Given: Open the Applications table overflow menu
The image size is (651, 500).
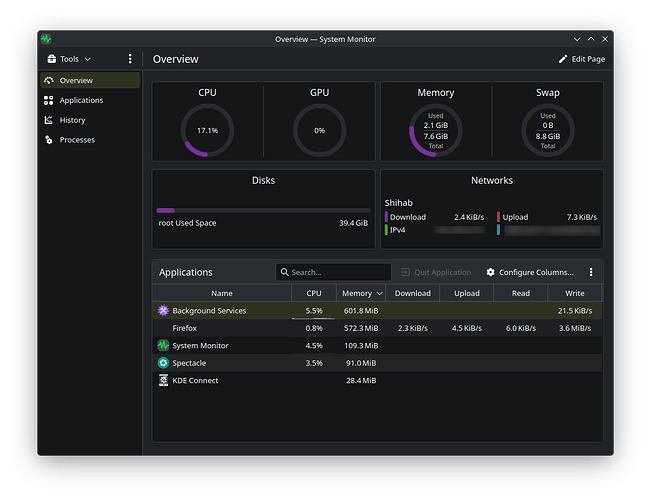Looking at the screenshot, I should [x=591, y=272].
